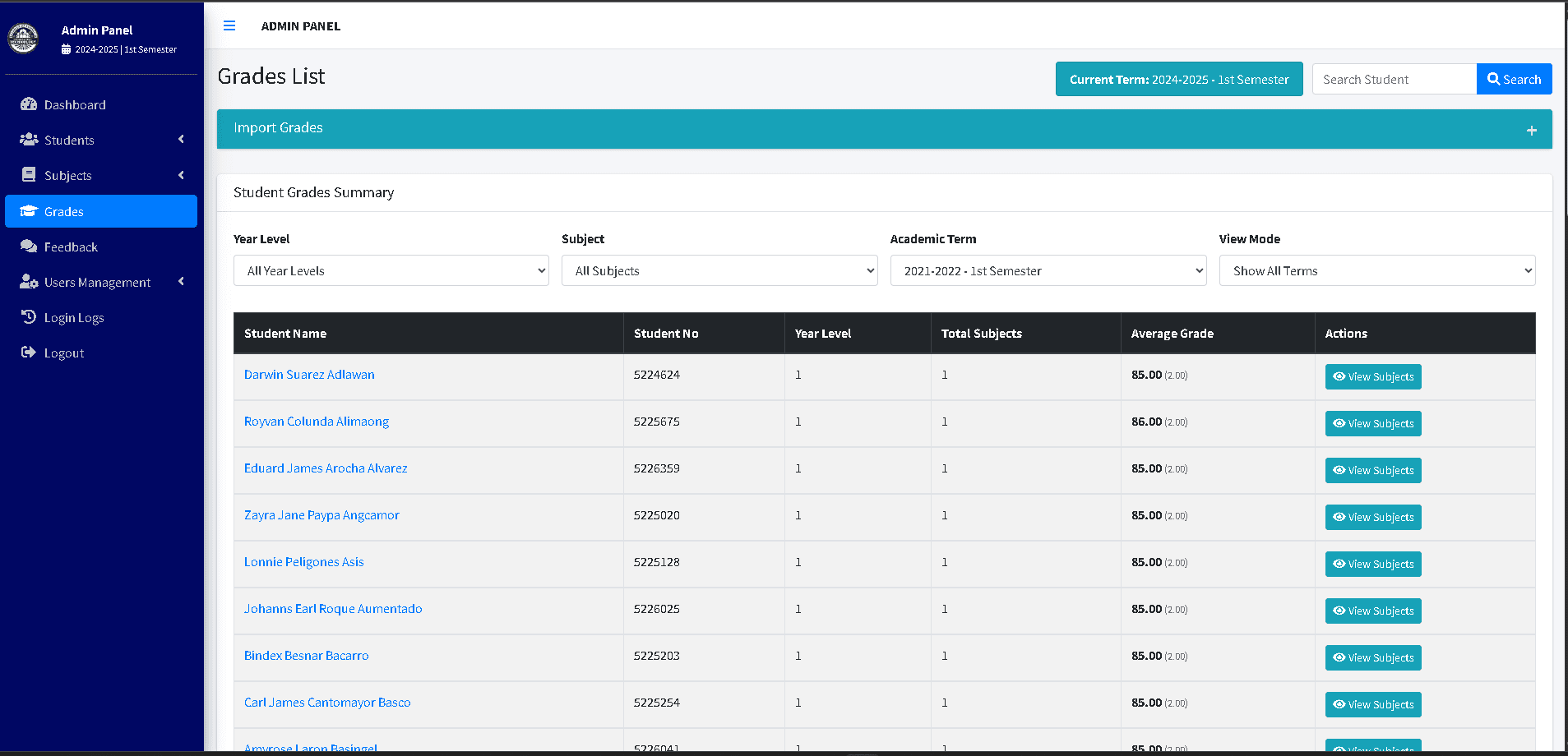Screen dimensions: 1568x756
Task: Open Lonnie Peligones Asis student link
Action: click(304, 562)
